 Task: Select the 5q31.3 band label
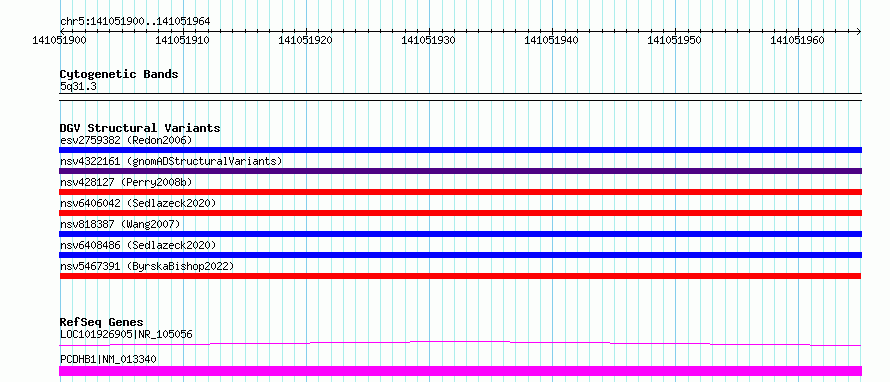pyautogui.click(x=78, y=86)
